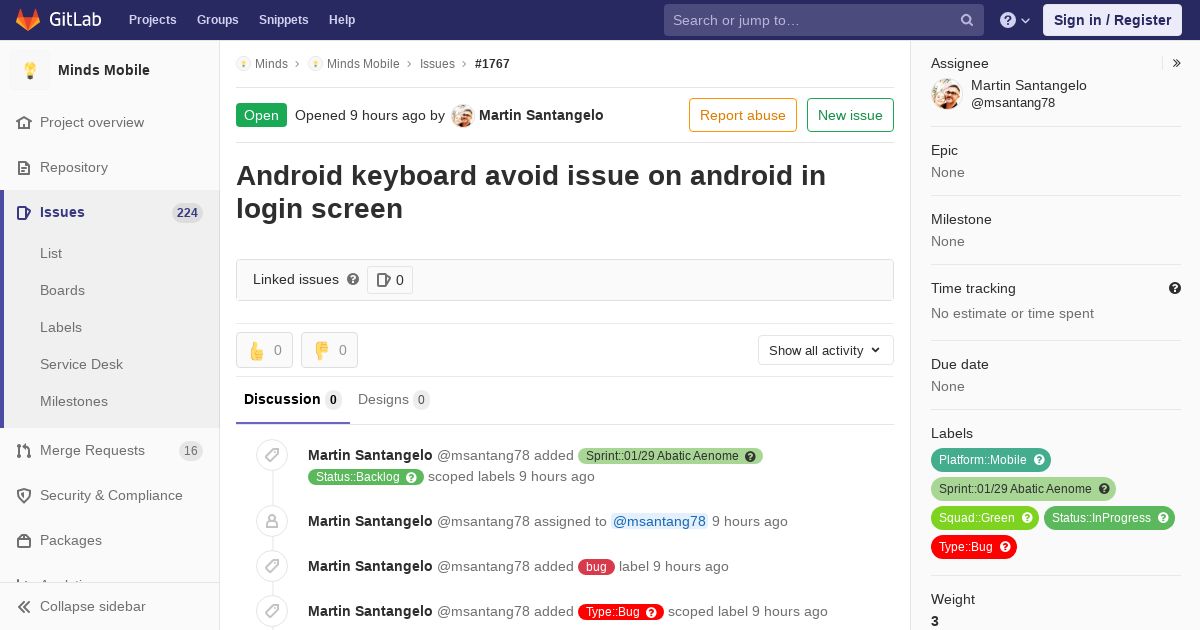Click the Issues breadcrumb link

coord(437,64)
